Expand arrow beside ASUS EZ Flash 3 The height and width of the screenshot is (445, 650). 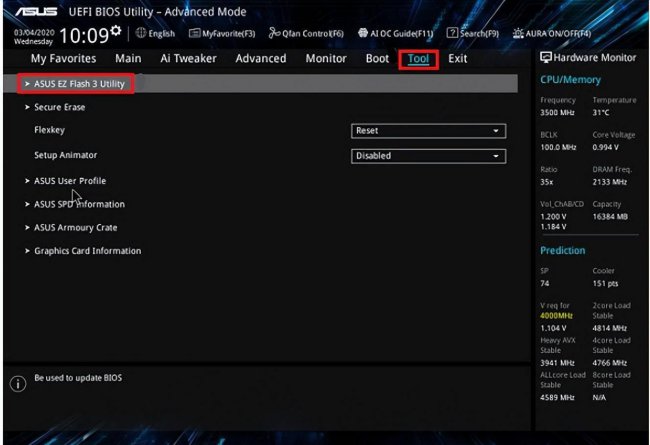27,84
